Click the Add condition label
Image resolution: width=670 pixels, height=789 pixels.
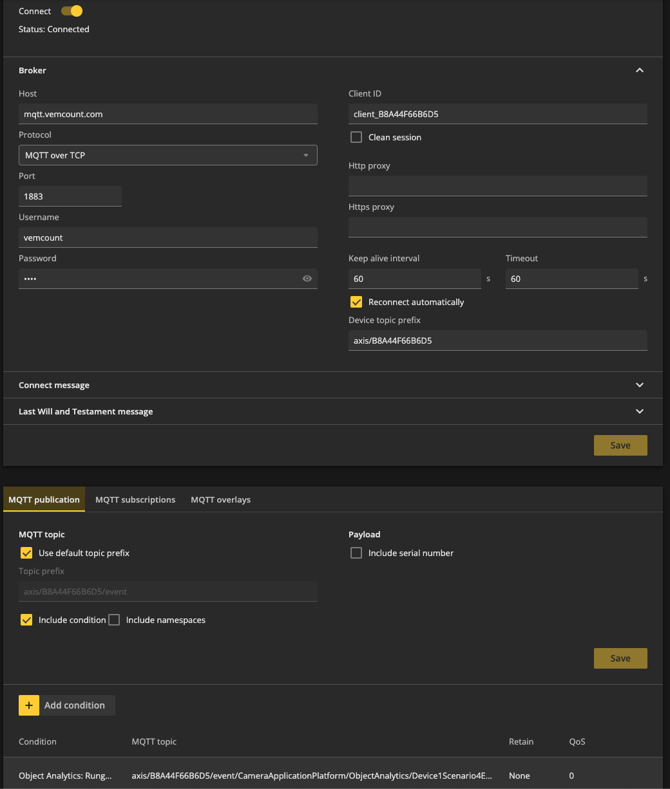(x=74, y=705)
